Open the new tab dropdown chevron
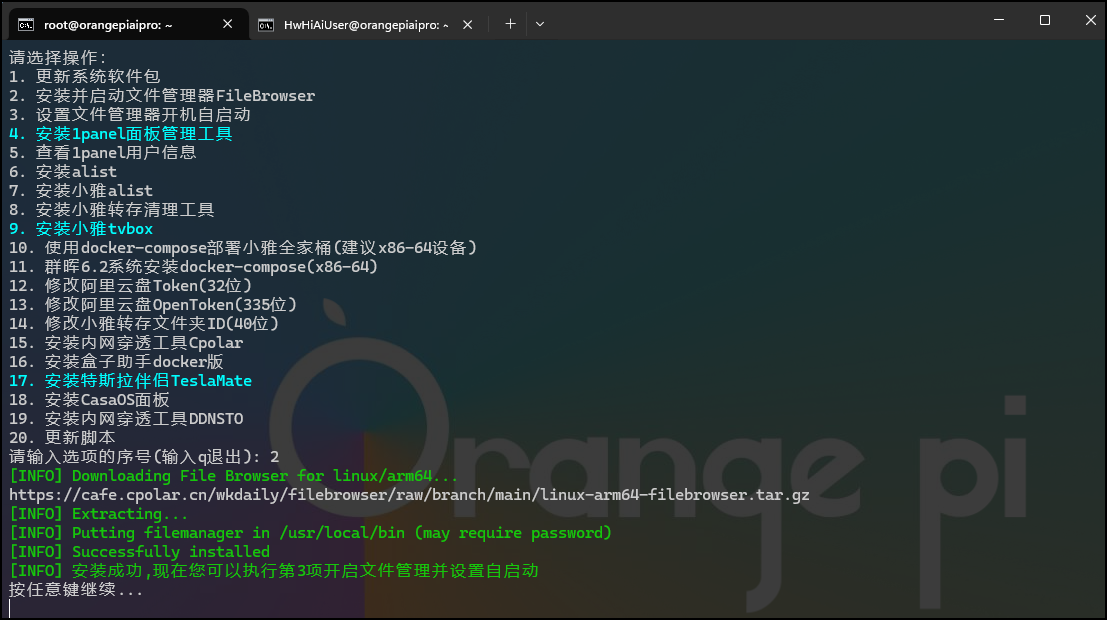 [x=539, y=24]
